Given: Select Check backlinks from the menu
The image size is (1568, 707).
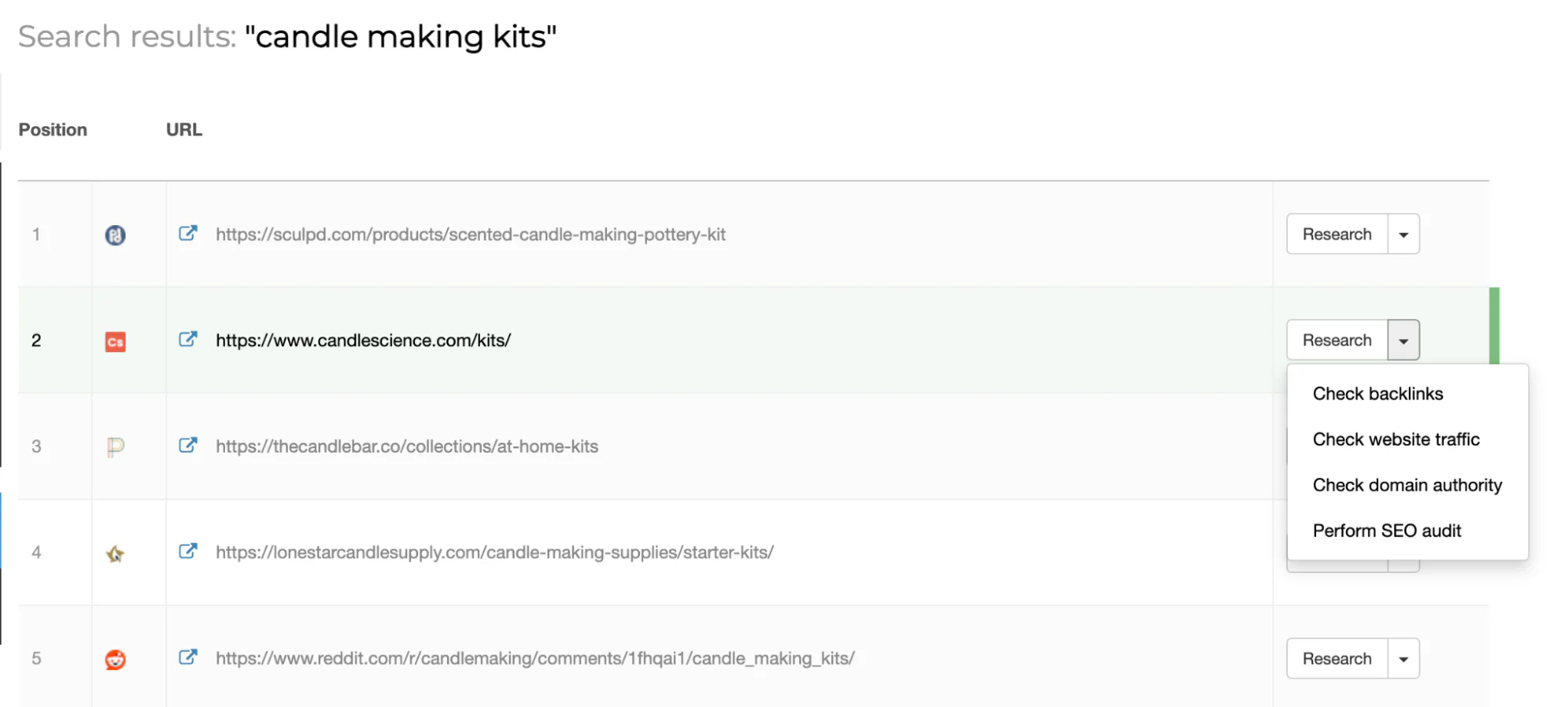Looking at the screenshot, I should (1377, 394).
